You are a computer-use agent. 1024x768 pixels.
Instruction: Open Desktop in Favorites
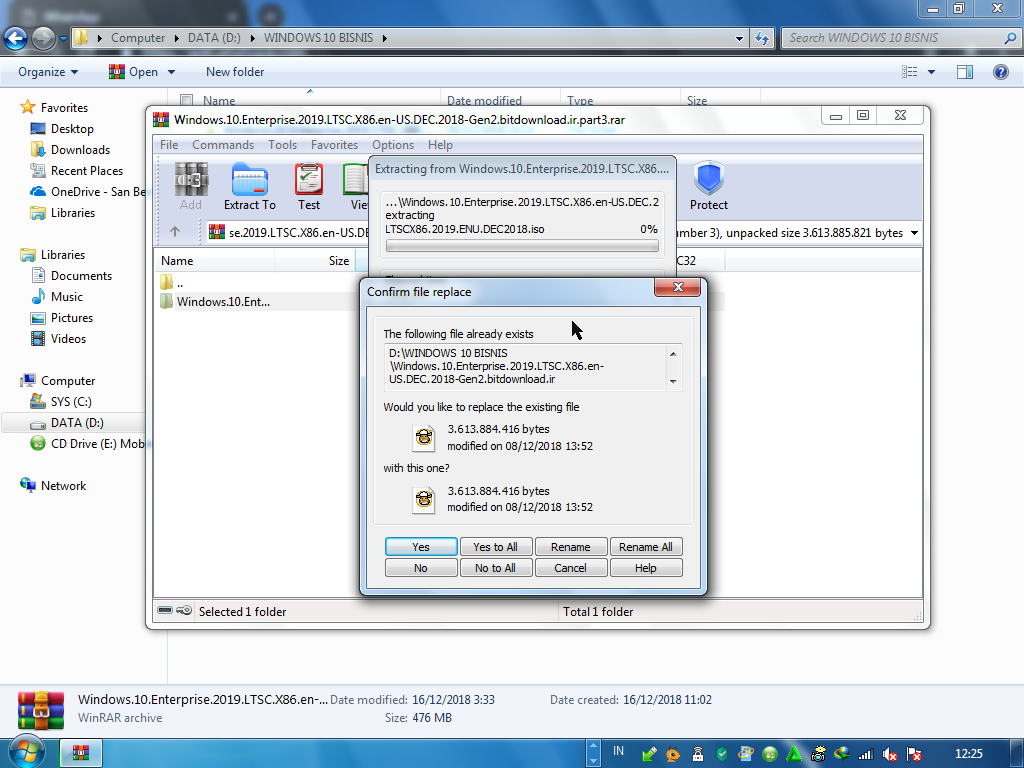pos(63,129)
